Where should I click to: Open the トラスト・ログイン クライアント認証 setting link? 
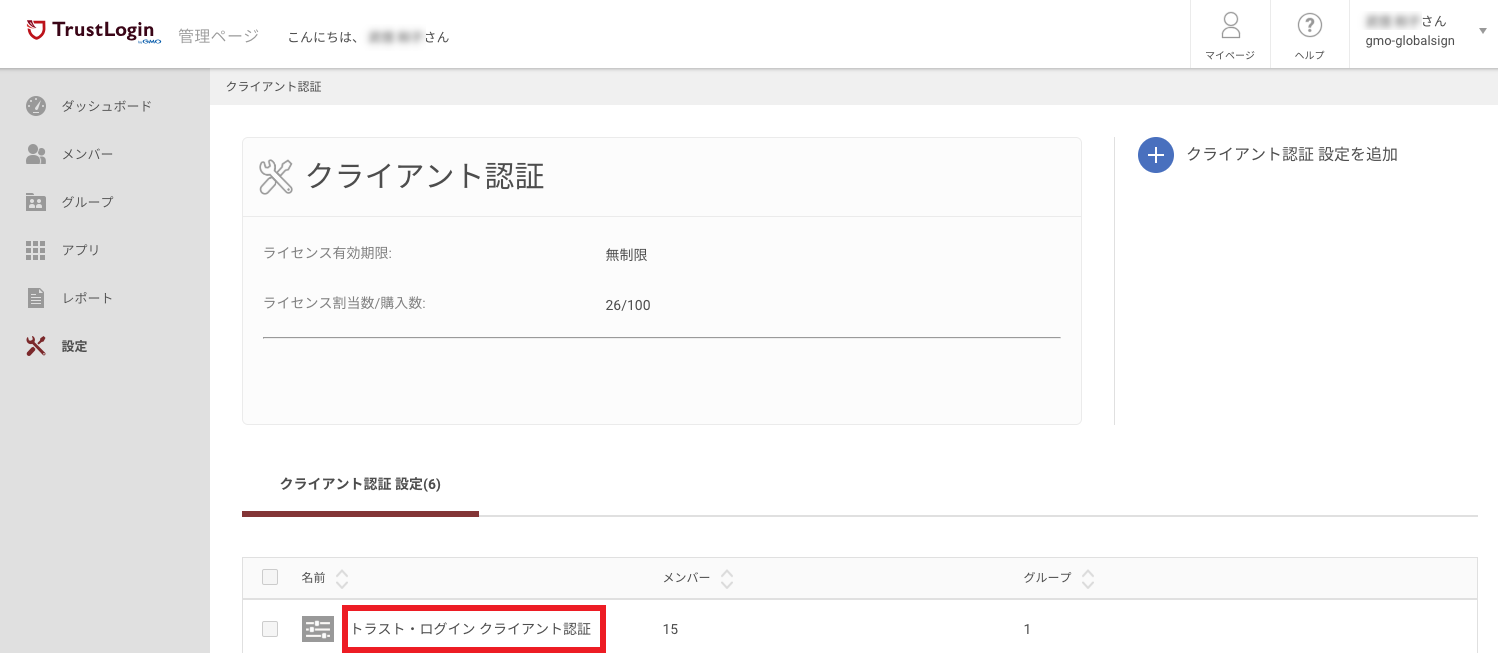(x=471, y=629)
